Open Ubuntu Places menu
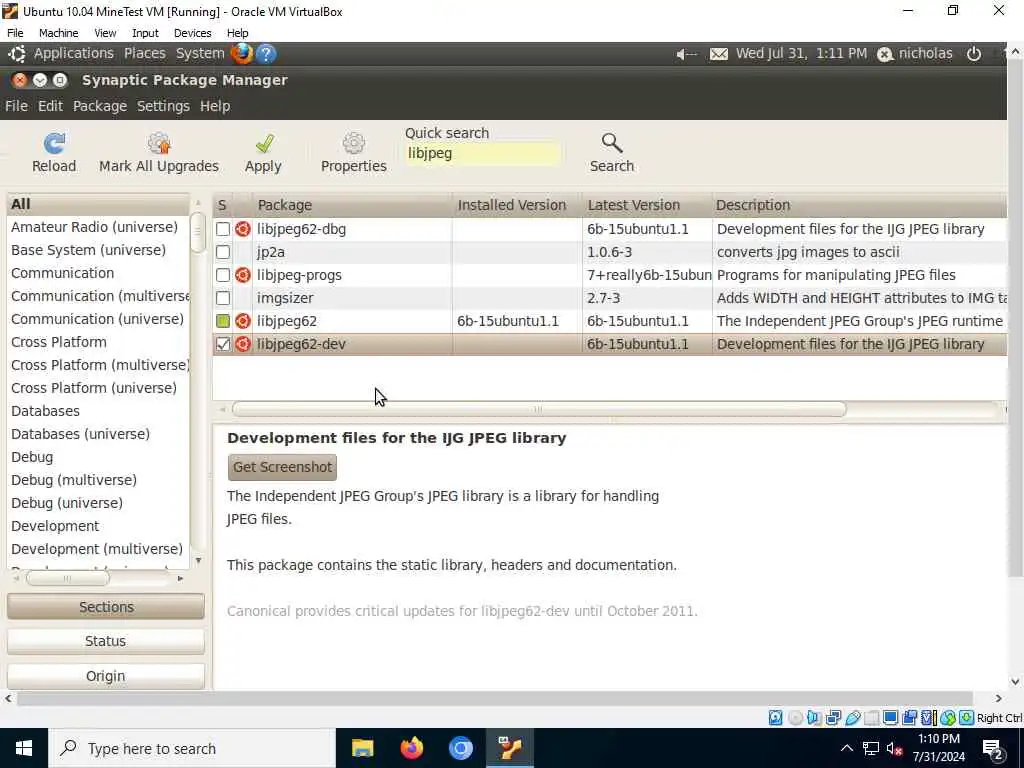This screenshot has height=768, width=1024. point(145,54)
